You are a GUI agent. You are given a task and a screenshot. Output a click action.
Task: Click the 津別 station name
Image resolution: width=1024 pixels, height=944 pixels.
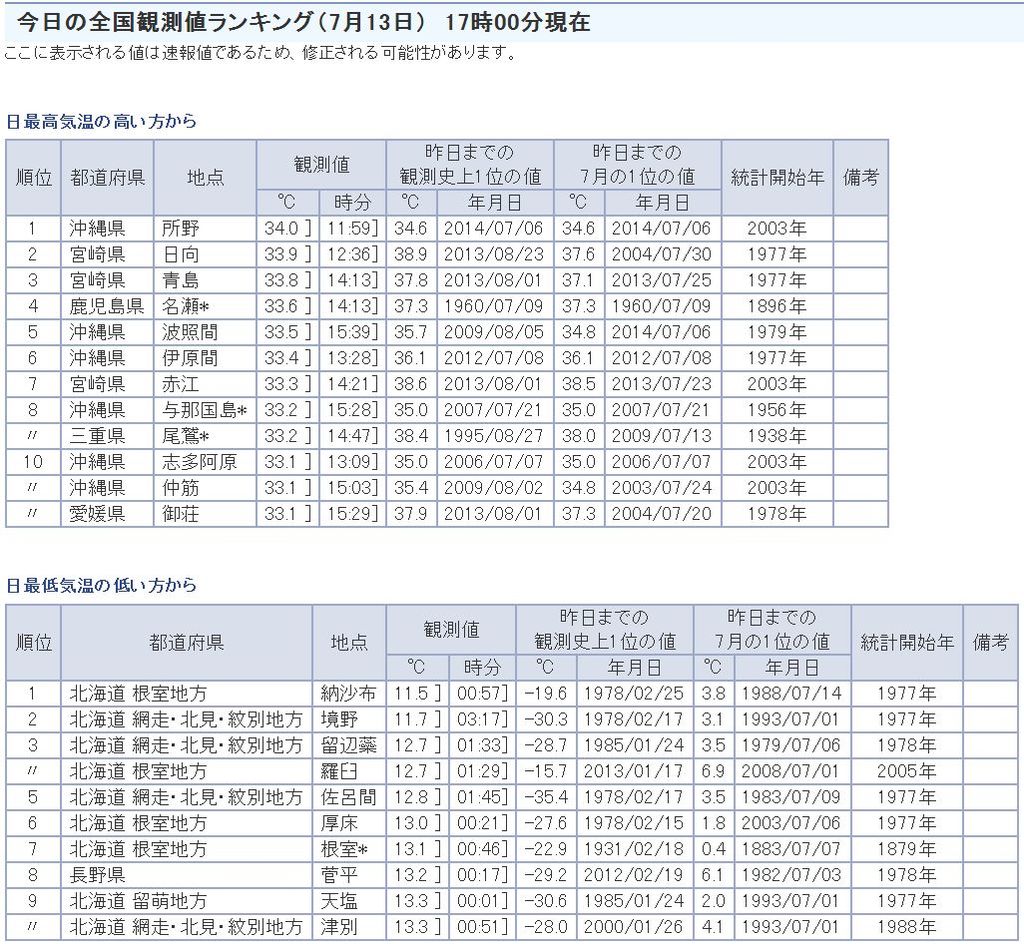pos(340,927)
